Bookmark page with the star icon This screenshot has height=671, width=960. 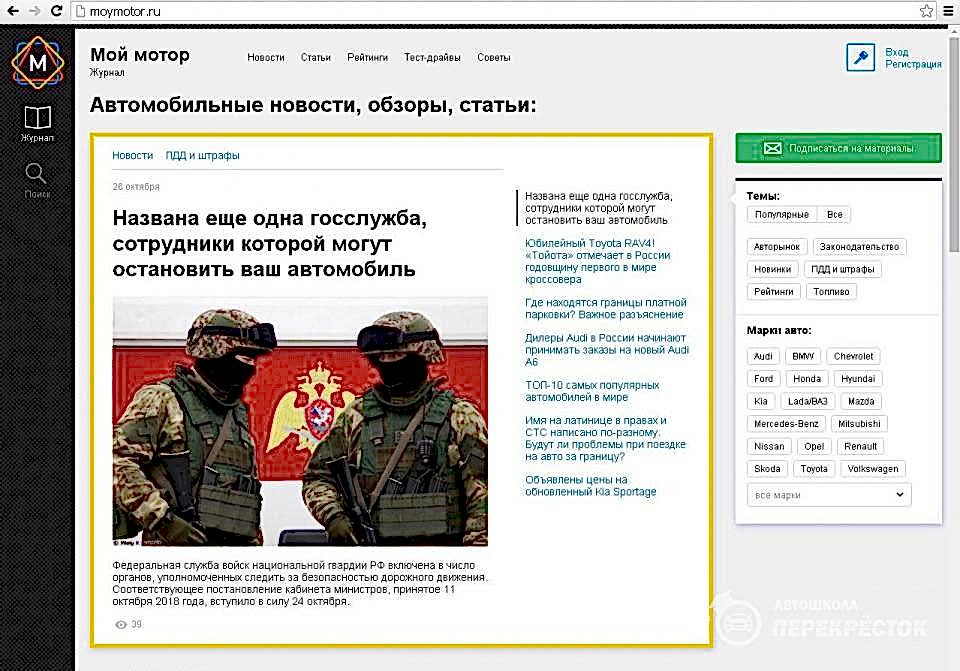click(927, 11)
